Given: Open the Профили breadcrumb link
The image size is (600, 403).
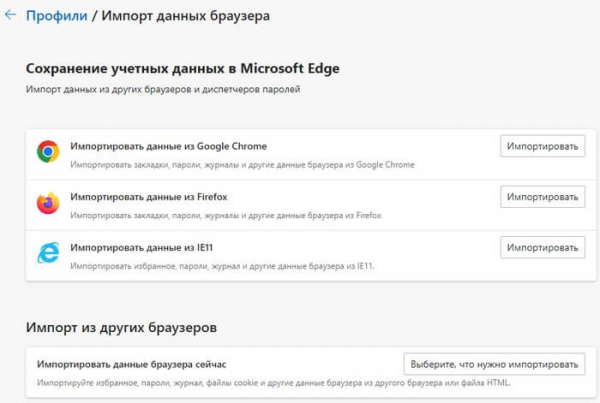Looking at the screenshot, I should click(57, 16).
